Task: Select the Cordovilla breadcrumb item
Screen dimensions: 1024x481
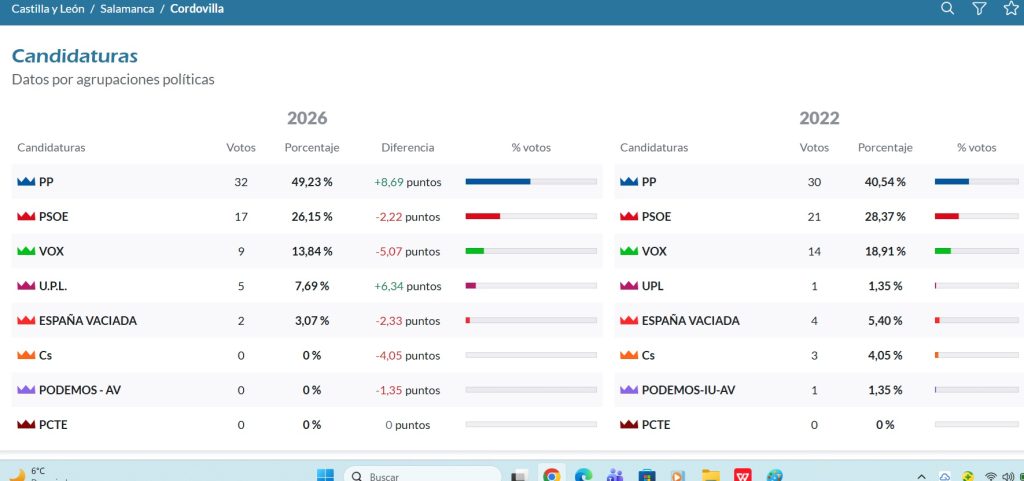Action: tap(197, 9)
